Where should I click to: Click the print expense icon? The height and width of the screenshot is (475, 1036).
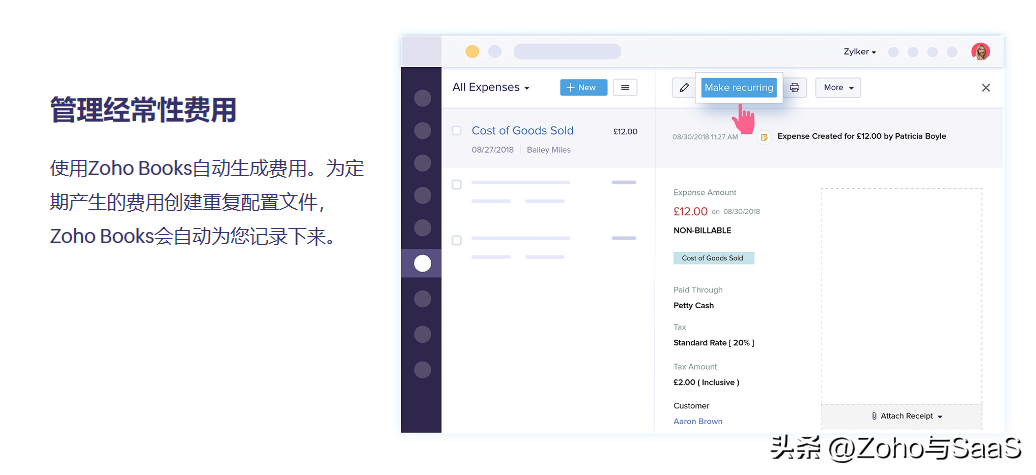(795, 88)
